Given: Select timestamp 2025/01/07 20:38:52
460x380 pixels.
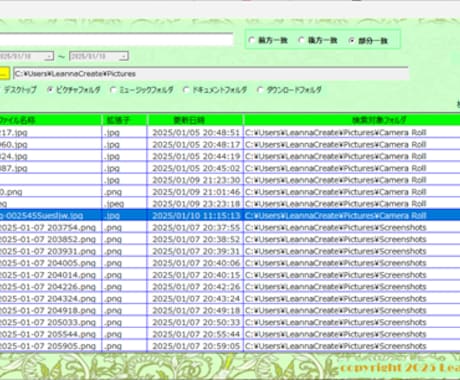Looking at the screenshot, I should point(196,239).
